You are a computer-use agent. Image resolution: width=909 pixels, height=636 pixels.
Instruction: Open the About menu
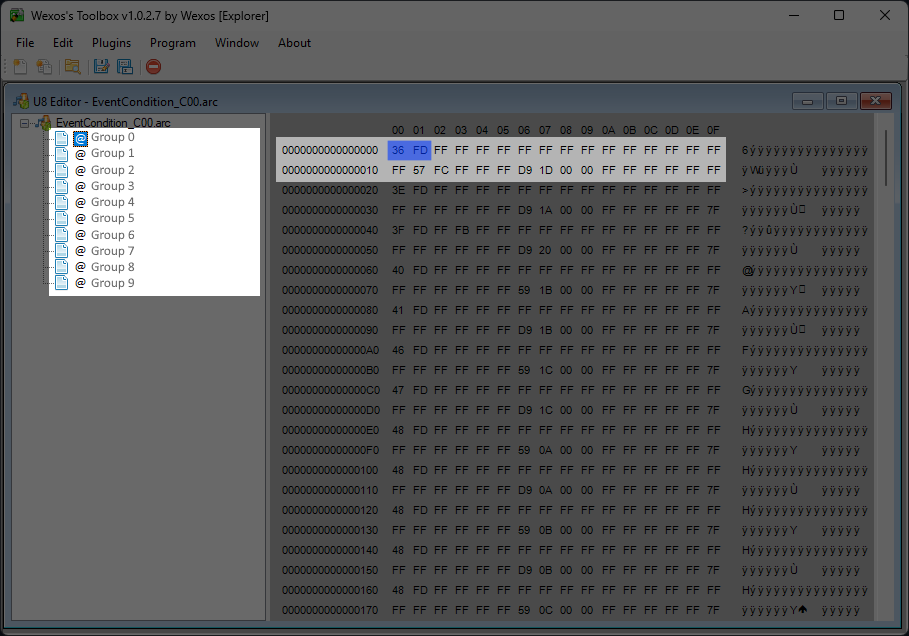pyautogui.click(x=294, y=43)
